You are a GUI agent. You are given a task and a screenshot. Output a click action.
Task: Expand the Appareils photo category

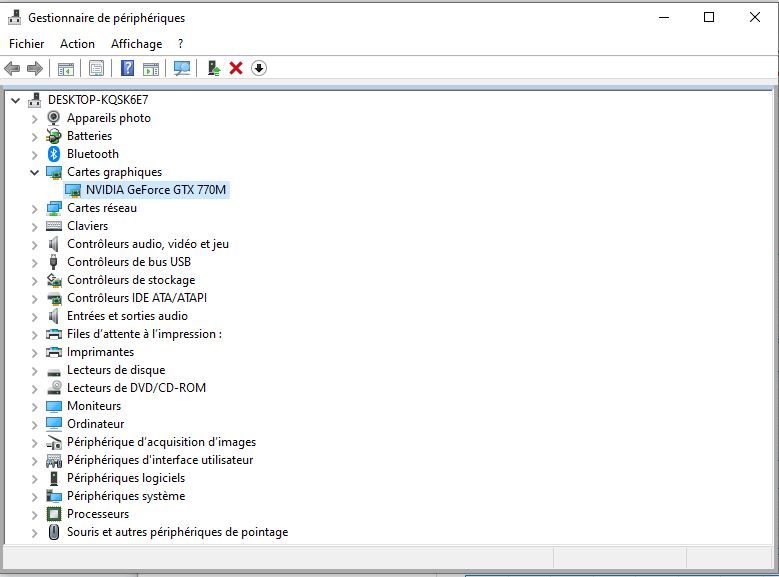34,119
